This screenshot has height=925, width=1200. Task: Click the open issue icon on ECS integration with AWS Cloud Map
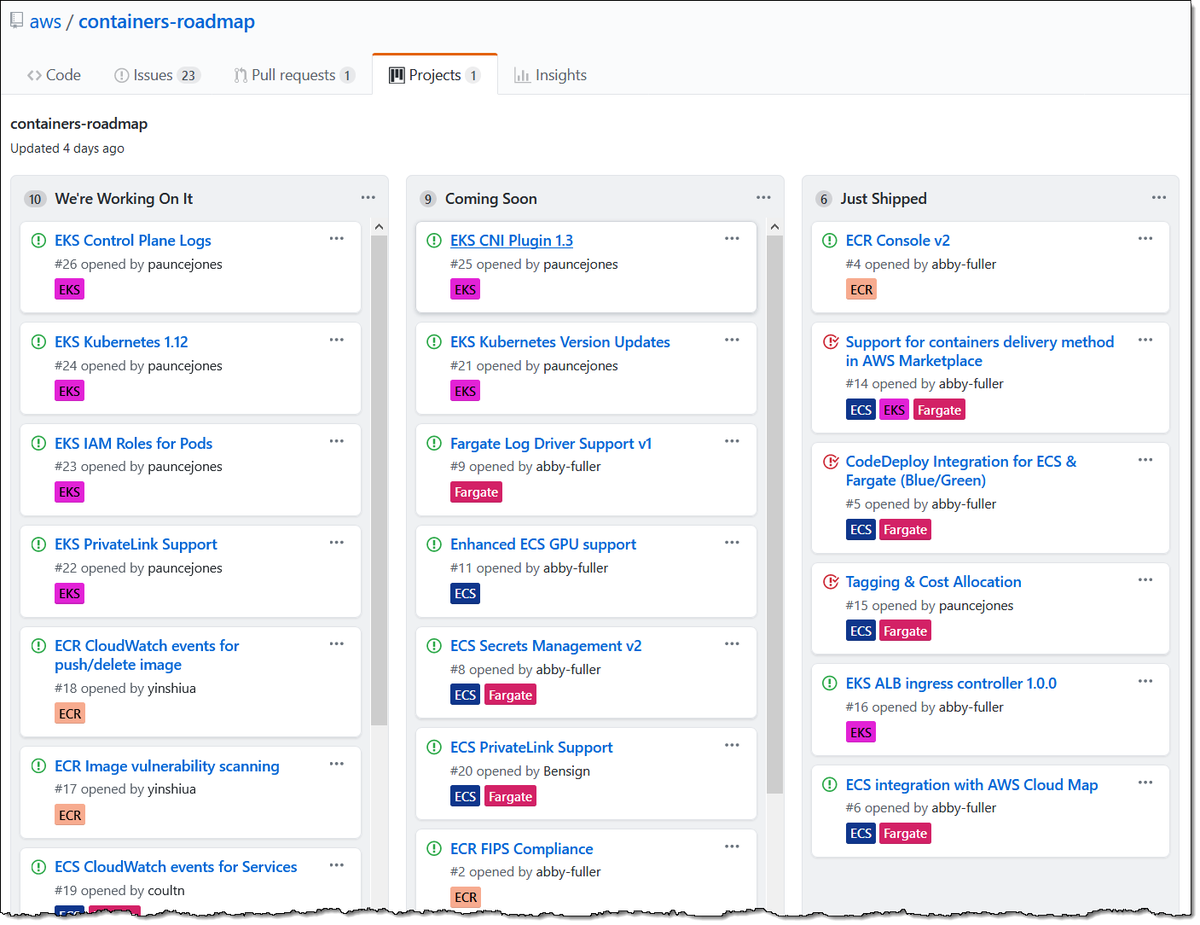829,785
